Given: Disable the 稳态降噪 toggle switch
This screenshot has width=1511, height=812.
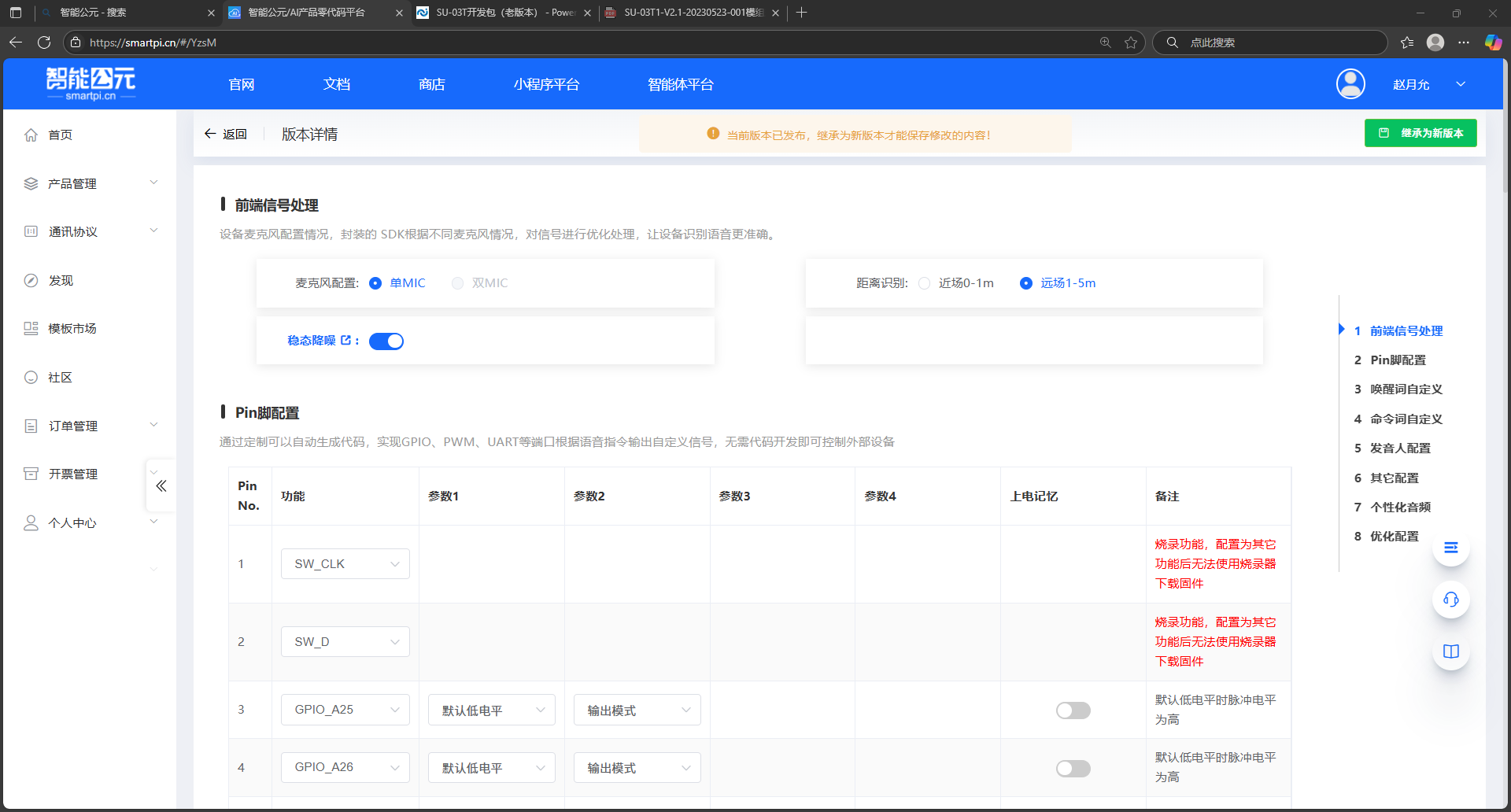Looking at the screenshot, I should [386, 341].
